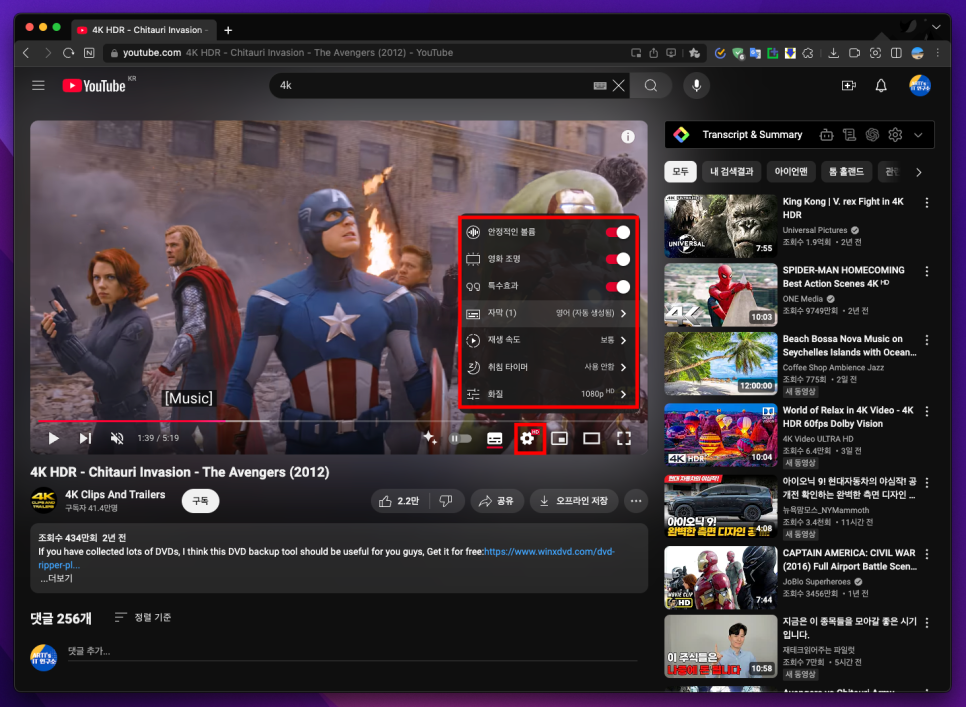This screenshot has height=707, width=966.
Task: Go back in browser navigation
Action: click(26, 53)
